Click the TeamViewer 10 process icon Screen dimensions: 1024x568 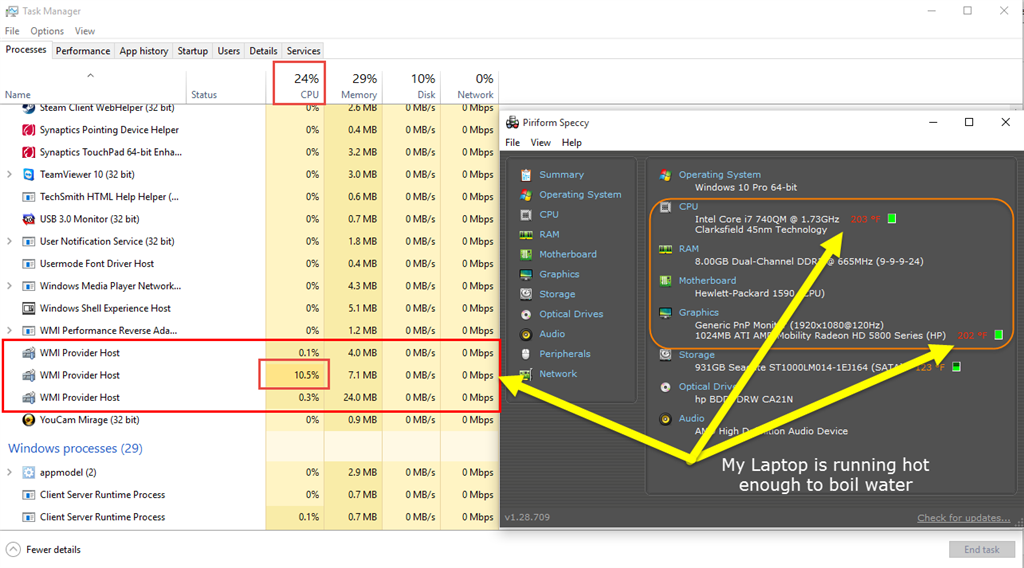29,175
